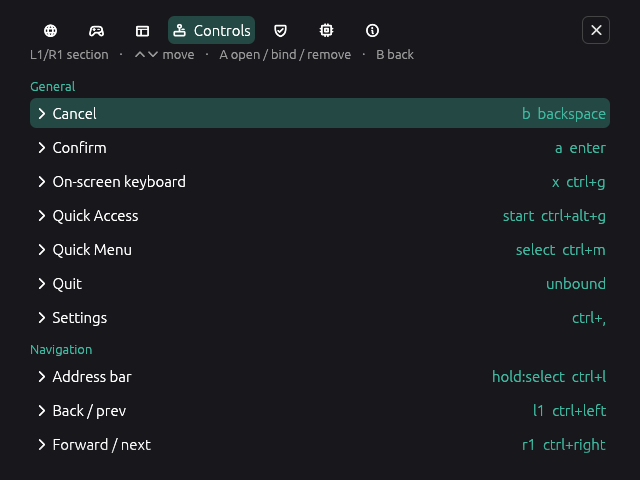Expand the Address bar chevron
Screen dimensions: 640x480
tap(42, 377)
